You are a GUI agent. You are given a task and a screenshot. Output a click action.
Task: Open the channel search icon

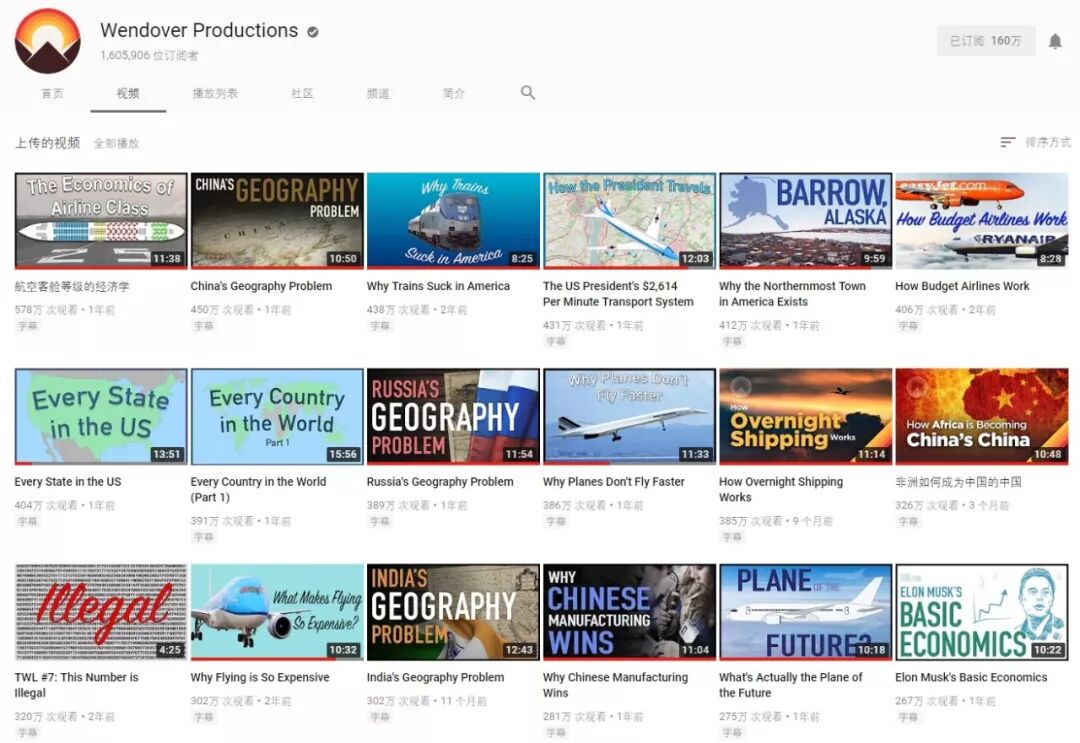[527, 92]
